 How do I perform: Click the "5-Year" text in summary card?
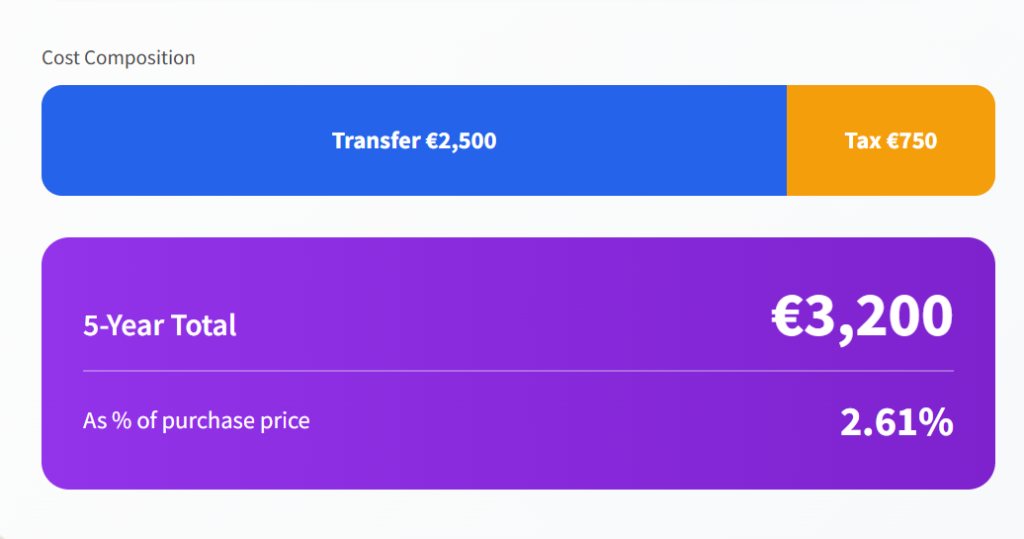pyautogui.click(x=125, y=325)
